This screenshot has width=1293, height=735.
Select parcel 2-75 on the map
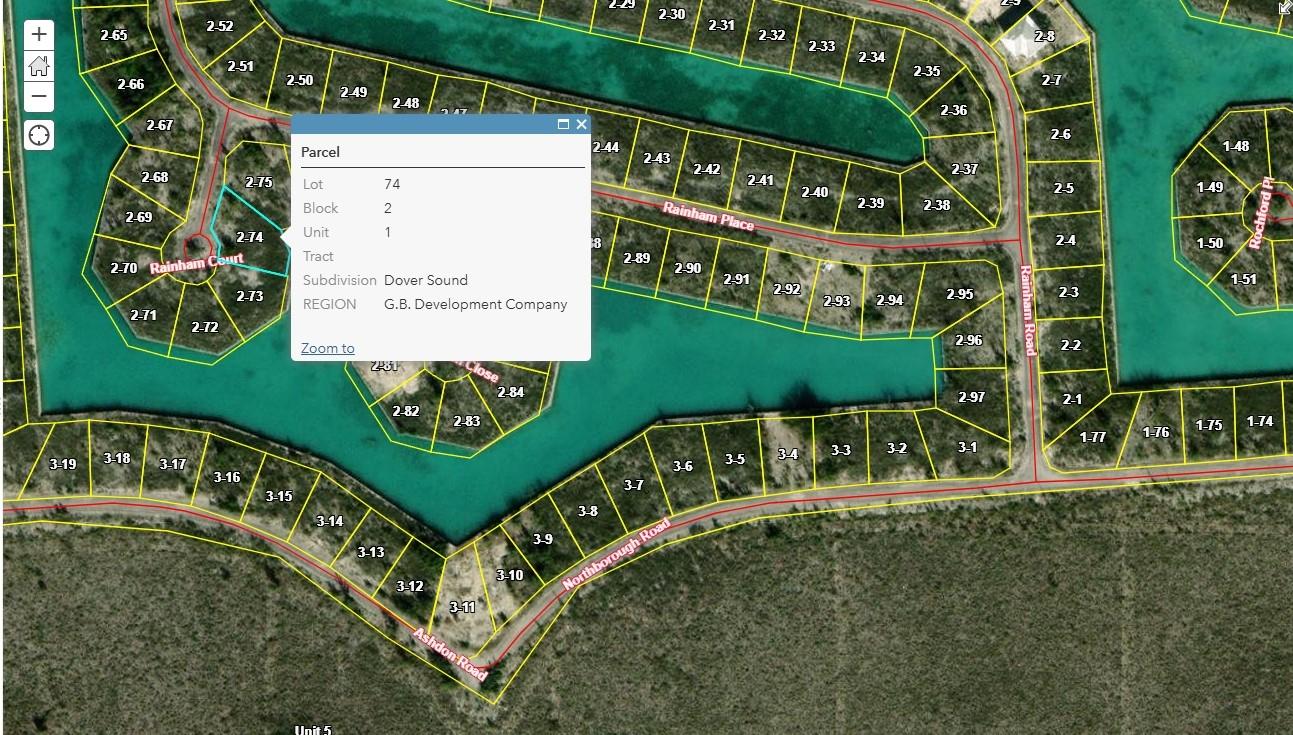[258, 182]
